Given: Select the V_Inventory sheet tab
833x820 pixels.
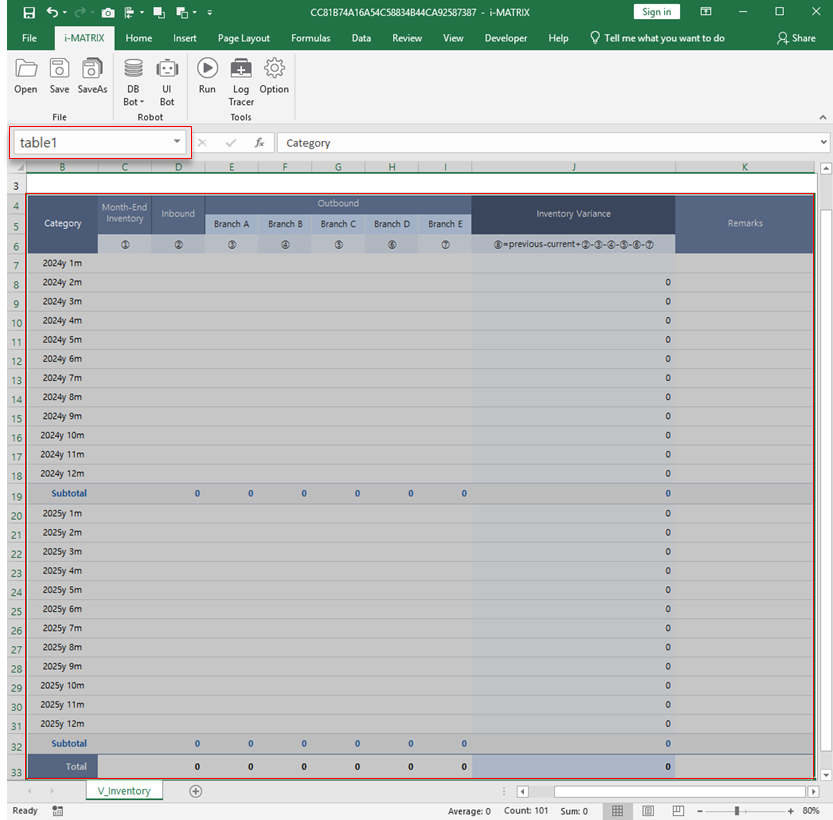Looking at the screenshot, I should [123, 790].
